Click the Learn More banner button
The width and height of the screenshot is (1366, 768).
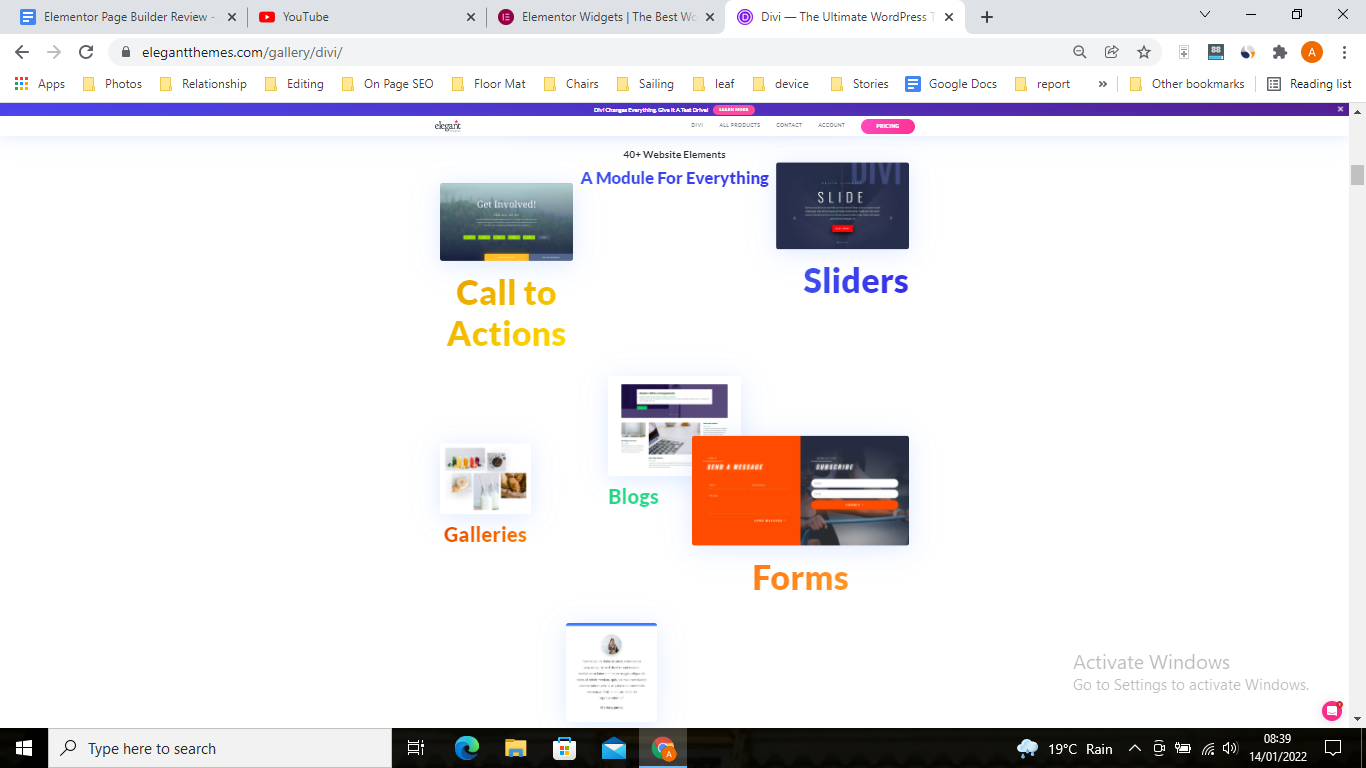coord(734,110)
